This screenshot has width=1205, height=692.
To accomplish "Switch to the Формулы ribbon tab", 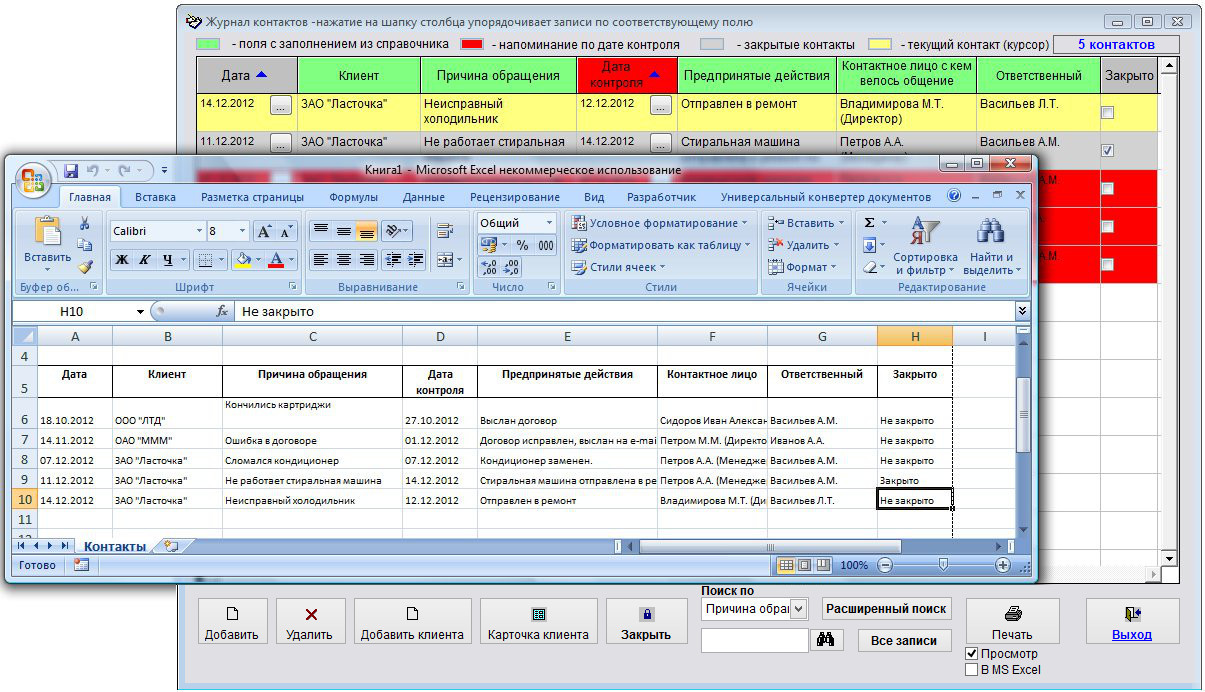I will pyautogui.click(x=353, y=197).
